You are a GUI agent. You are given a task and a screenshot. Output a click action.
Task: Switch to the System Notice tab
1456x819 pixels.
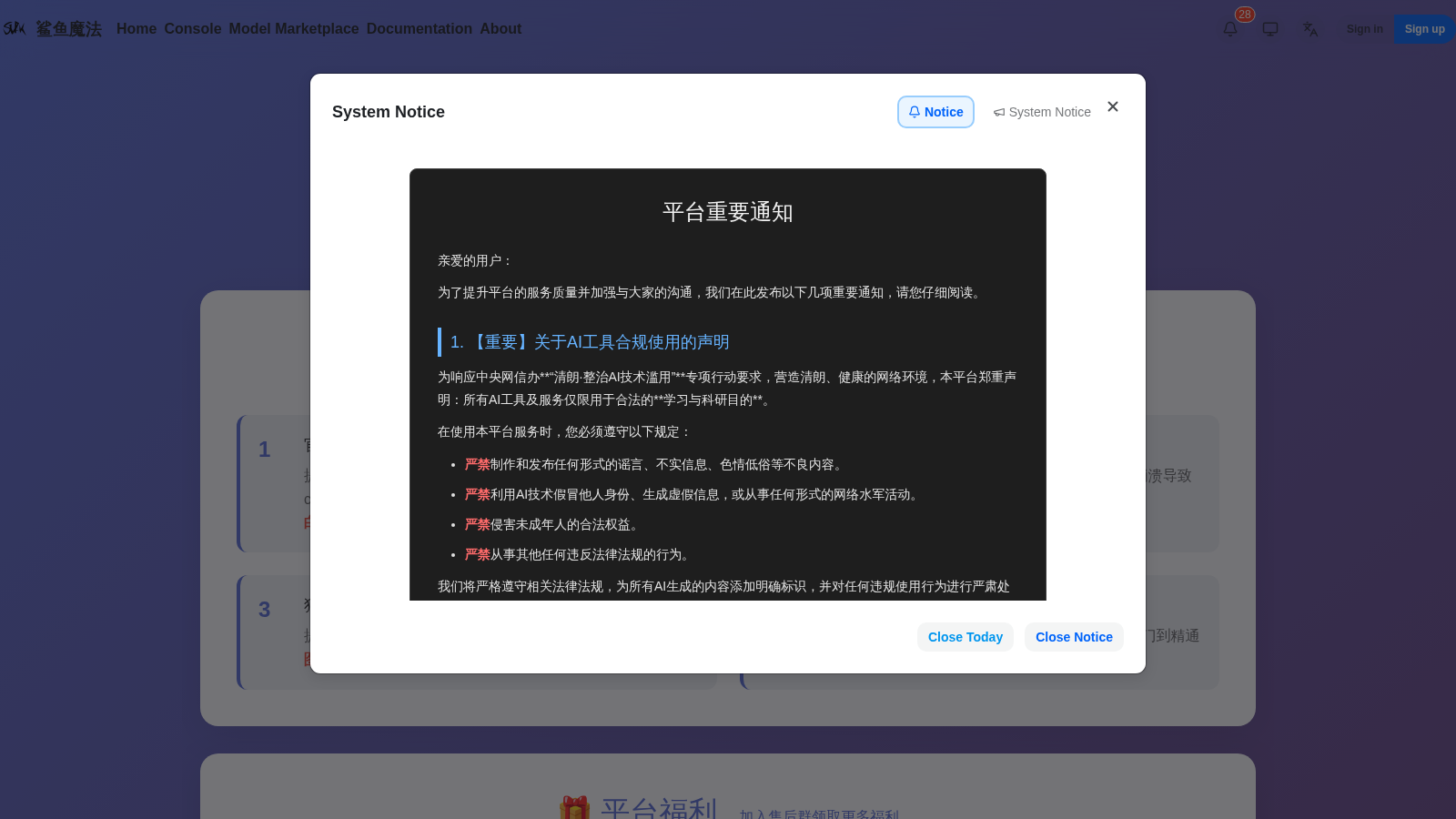click(1042, 112)
